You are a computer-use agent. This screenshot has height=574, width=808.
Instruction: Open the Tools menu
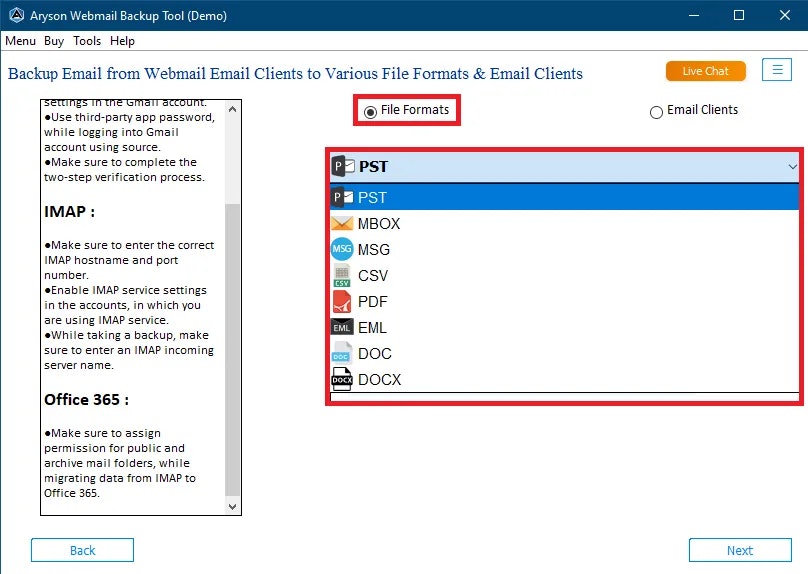[87, 41]
